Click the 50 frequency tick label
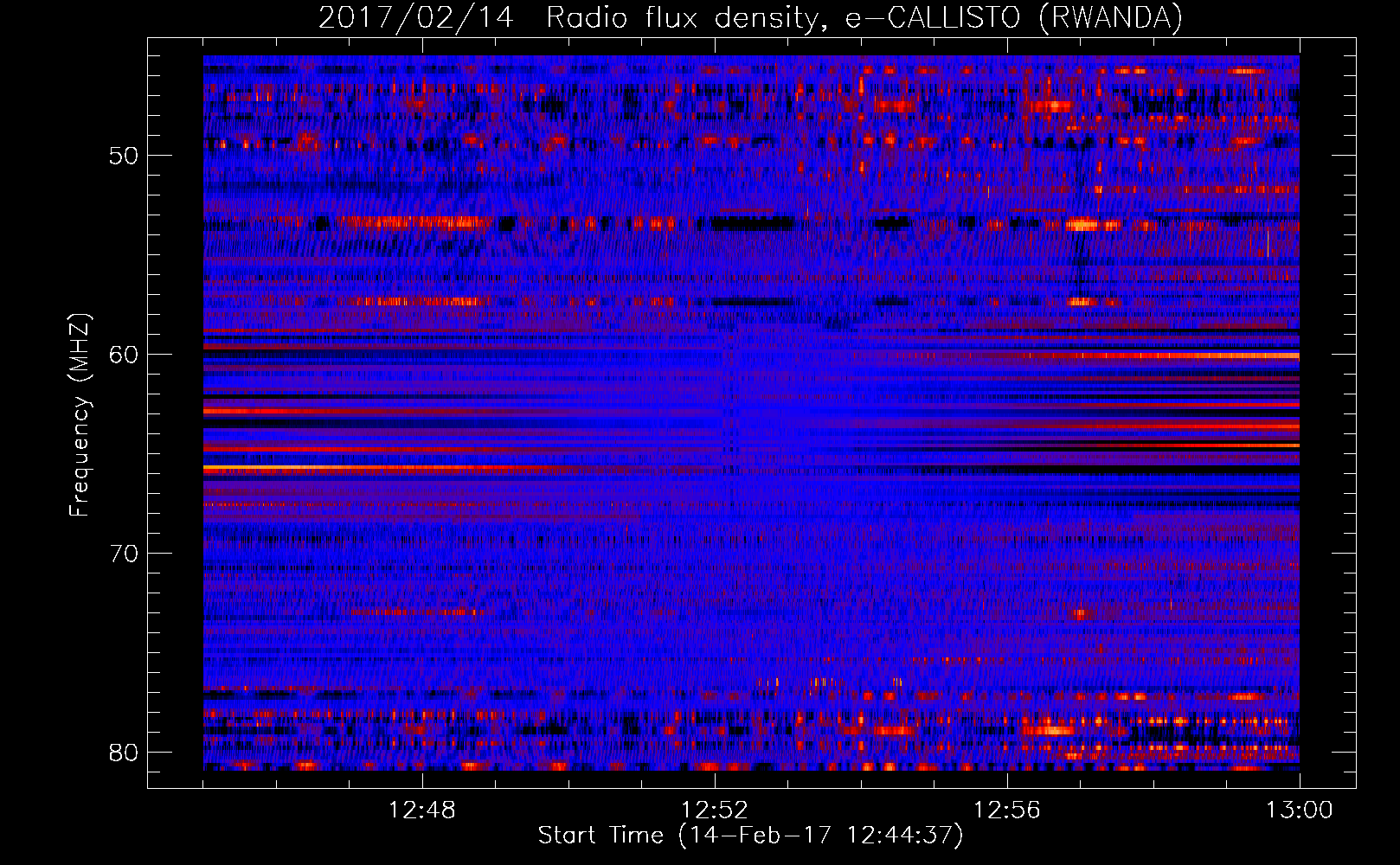Viewport: 1400px width, 865px height. (125, 157)
